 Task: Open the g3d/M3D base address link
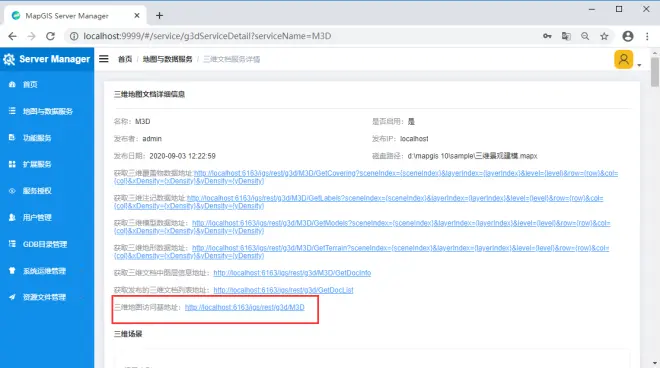point(245,307)
